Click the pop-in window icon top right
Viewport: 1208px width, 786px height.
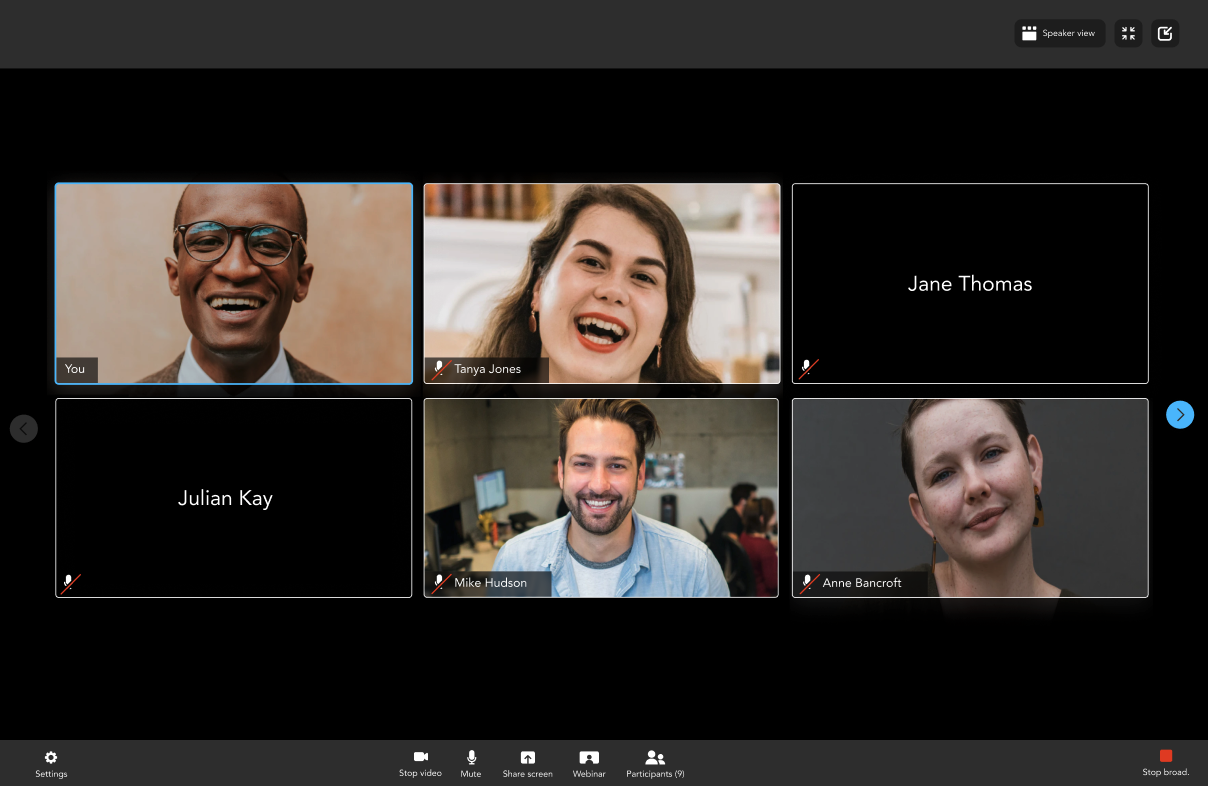pos(1165,33)
